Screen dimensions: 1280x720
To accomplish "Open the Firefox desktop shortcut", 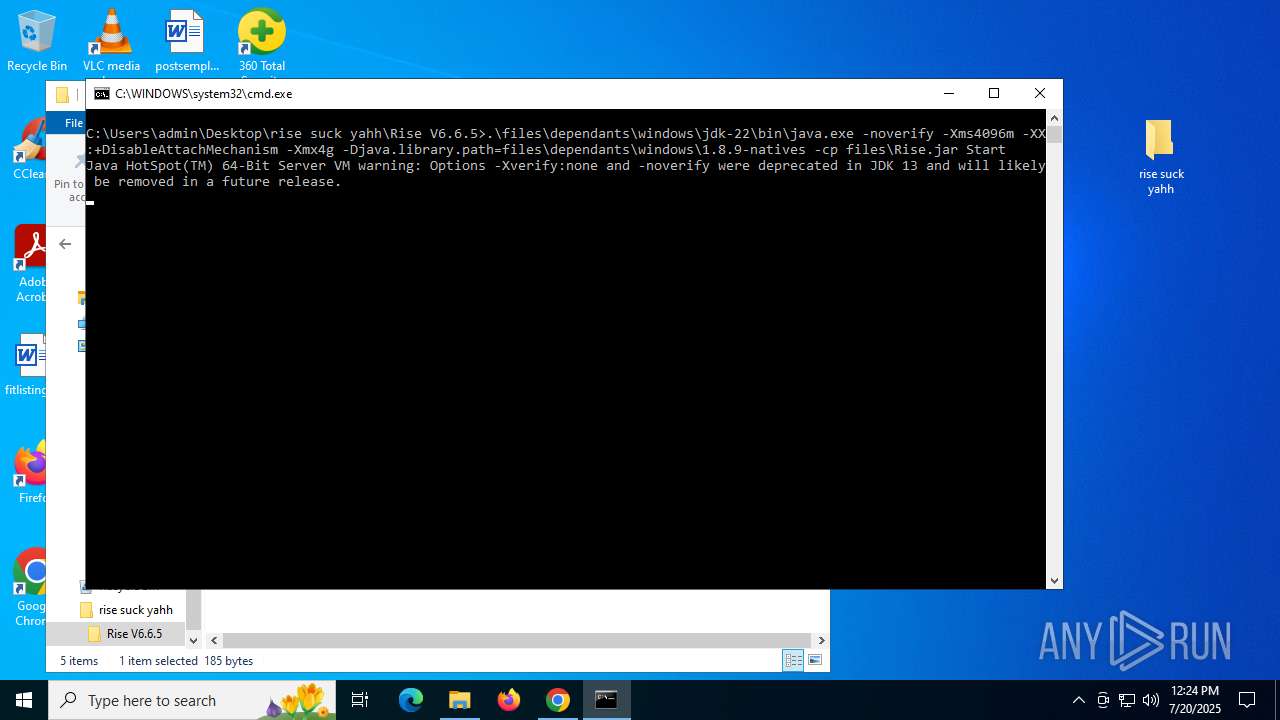I will pos(30,473).
